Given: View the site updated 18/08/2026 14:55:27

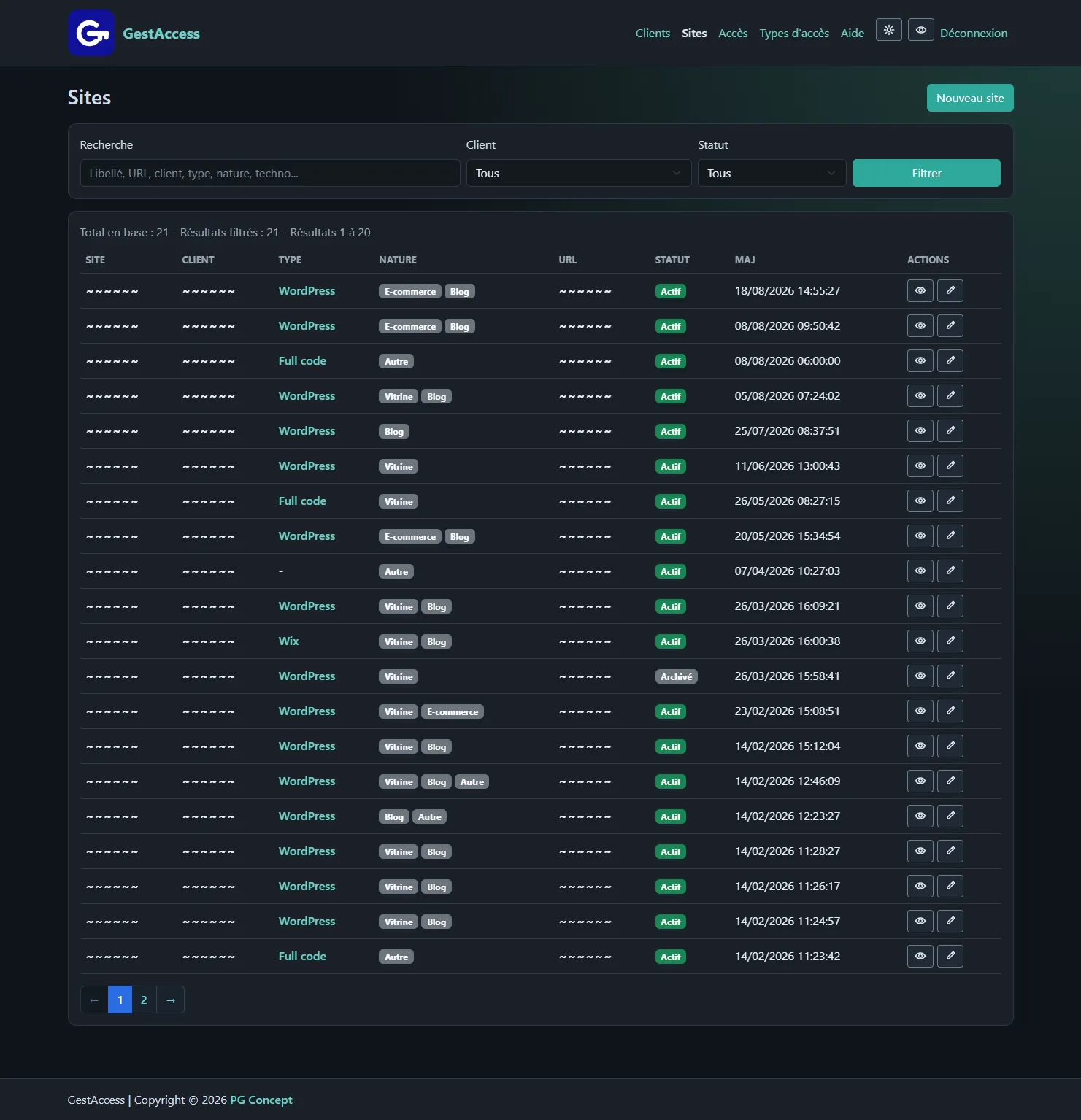Looking at the screenshot, I should [x=920, y=290].
